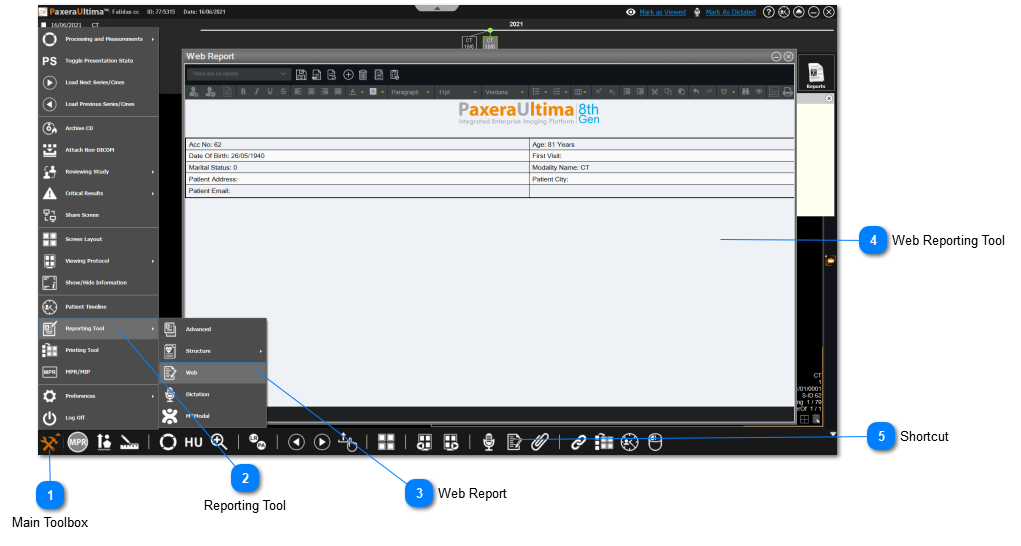
Task: Toggle Presentation State in the toolbox
Action: [x=99, y=61]
